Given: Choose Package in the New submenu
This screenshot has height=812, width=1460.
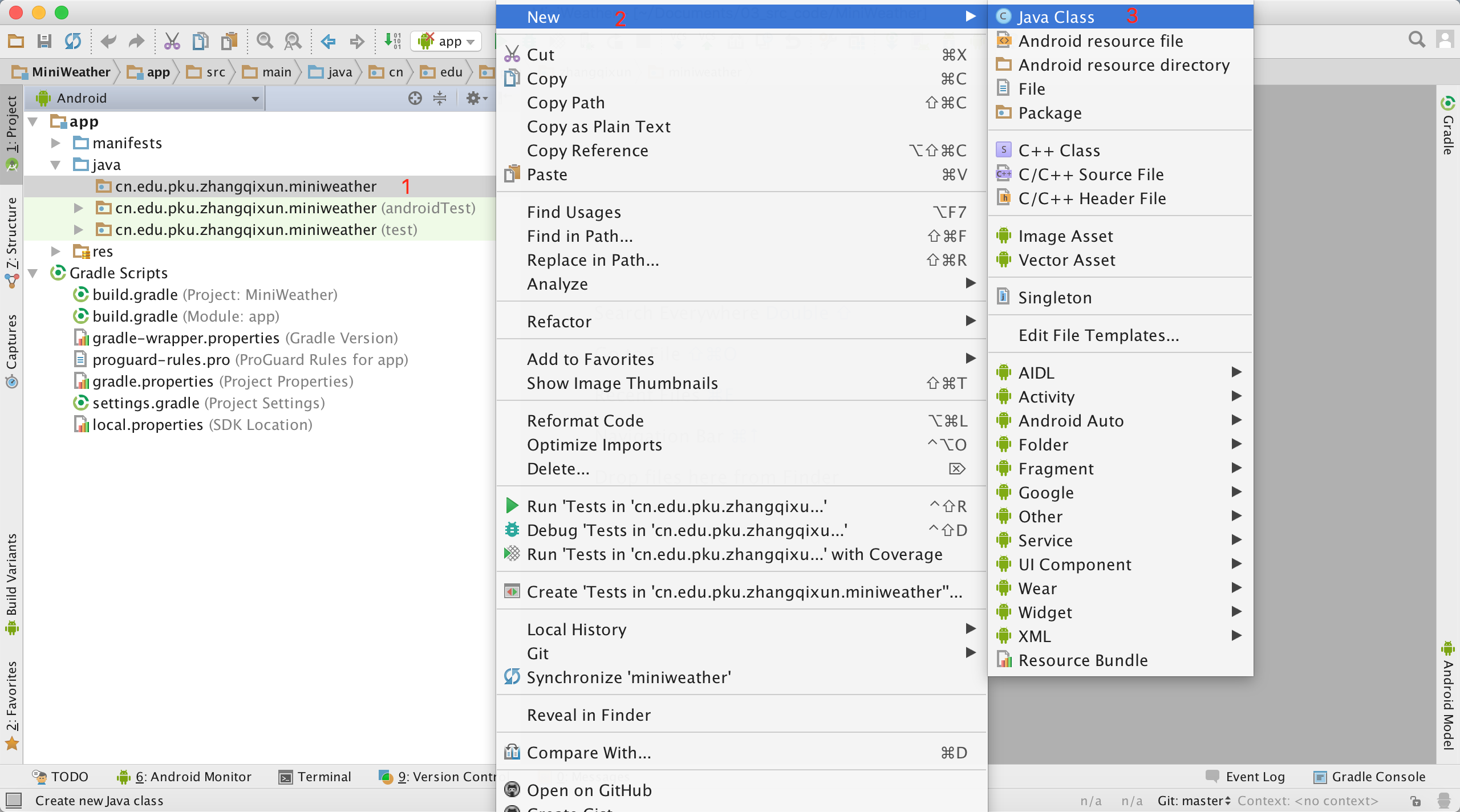Looking at the screenshot, I should [x=1120, y=113].
